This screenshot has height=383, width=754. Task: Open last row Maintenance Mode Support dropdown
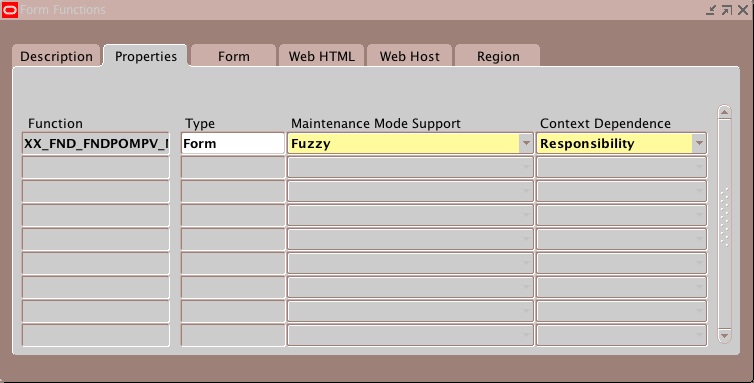click(x=526, y=335)
